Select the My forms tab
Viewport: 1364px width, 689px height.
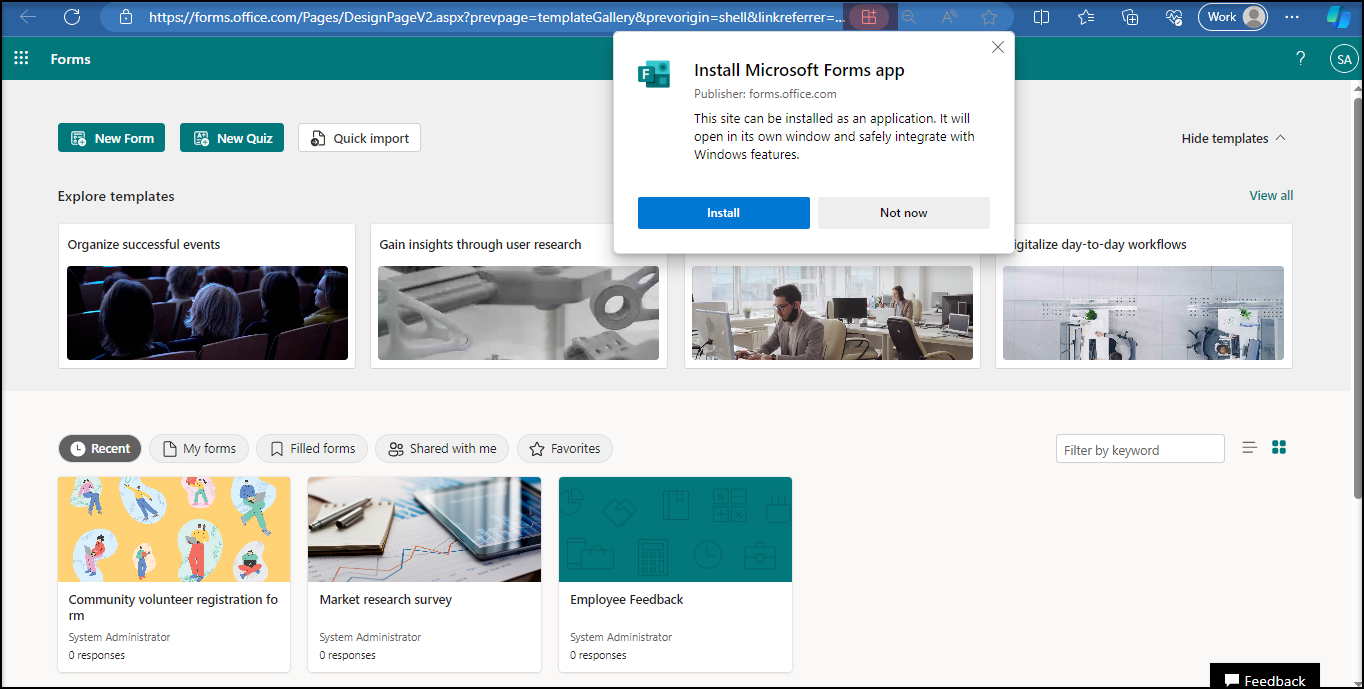pyautogui.click(x=199, y=449)
